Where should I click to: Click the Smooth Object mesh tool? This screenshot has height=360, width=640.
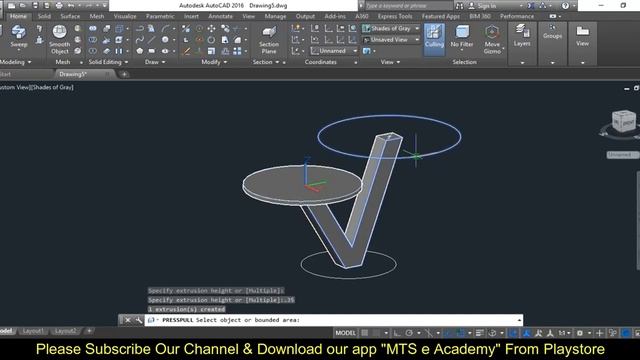(x=60, y=39)
